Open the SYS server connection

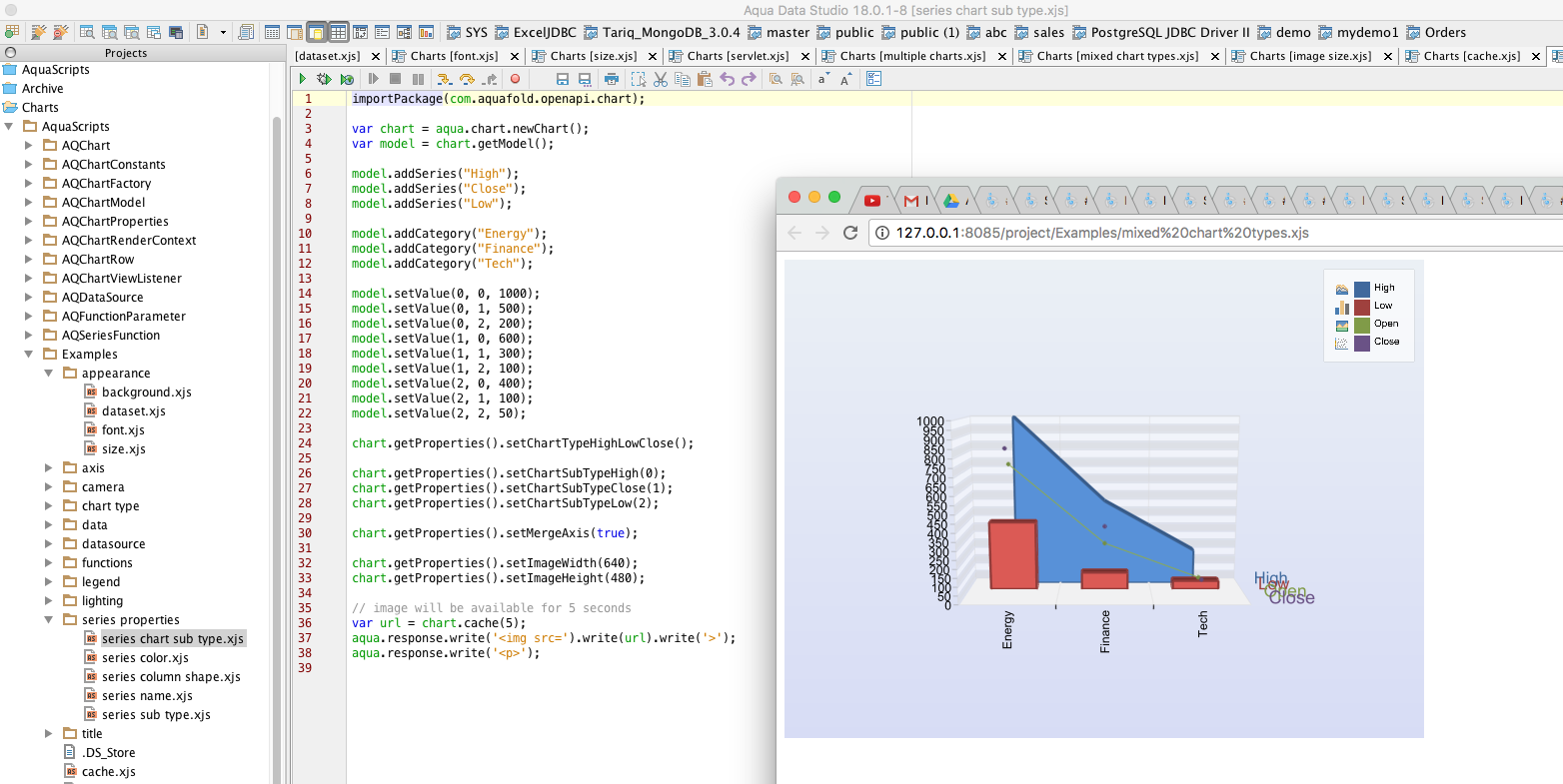tap(467, 33)
